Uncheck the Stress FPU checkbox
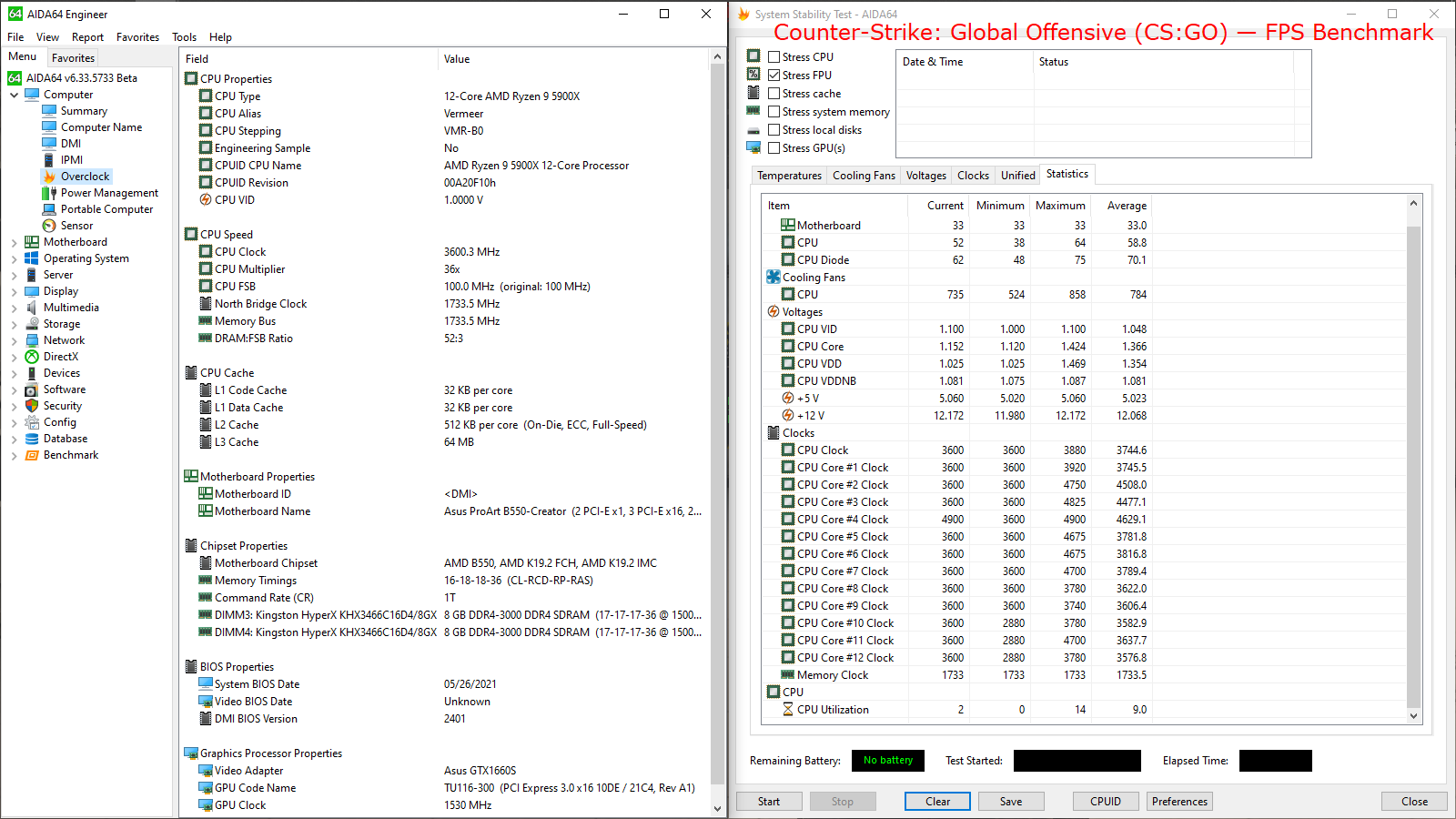Viewport: 1456px width, 819px height. click(774, 75)
